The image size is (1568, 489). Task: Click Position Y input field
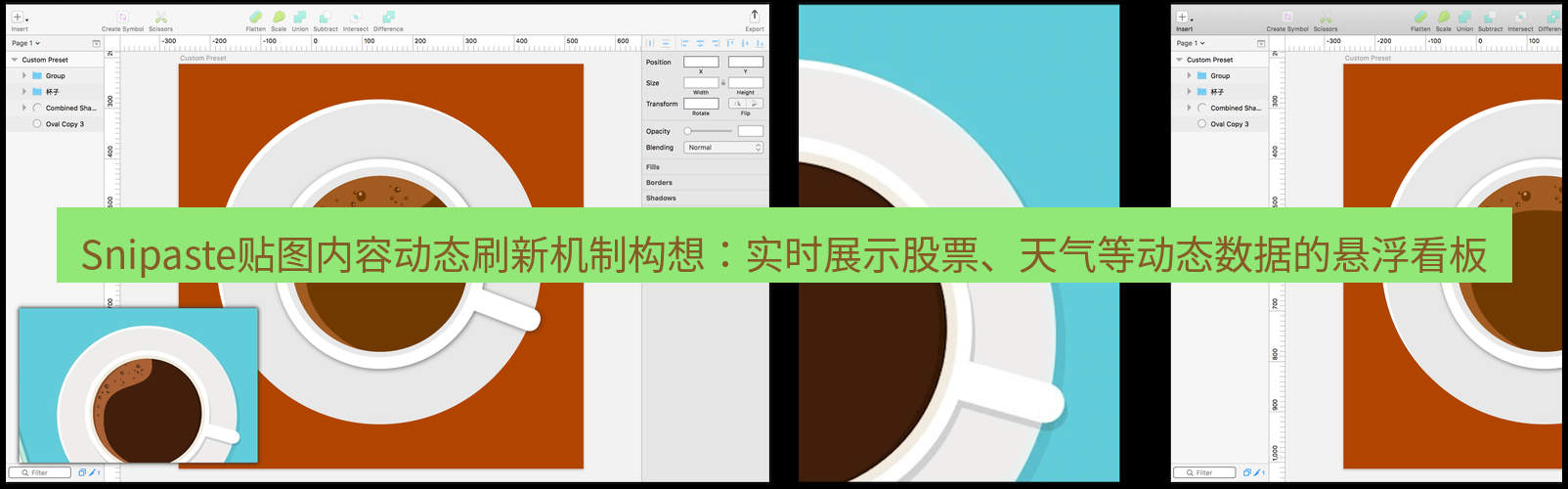coord(746,62)
